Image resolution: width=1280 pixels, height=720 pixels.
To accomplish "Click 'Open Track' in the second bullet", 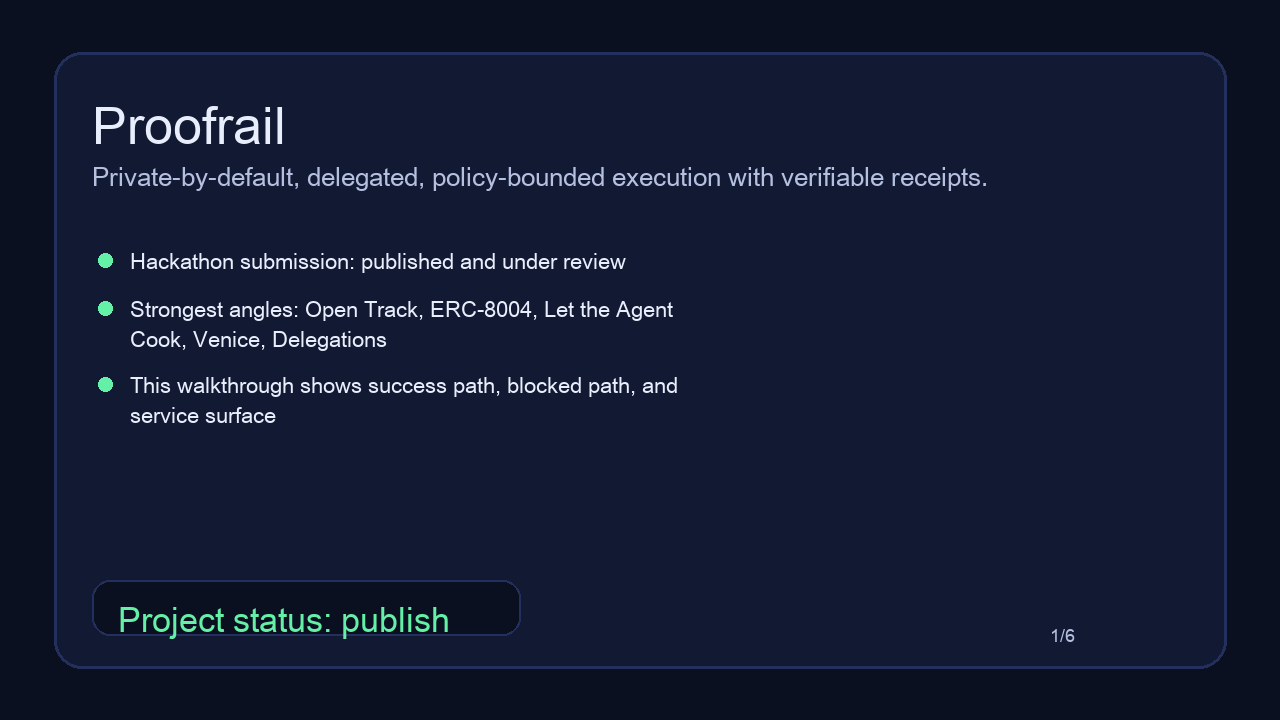I will (x=364, y=310).
